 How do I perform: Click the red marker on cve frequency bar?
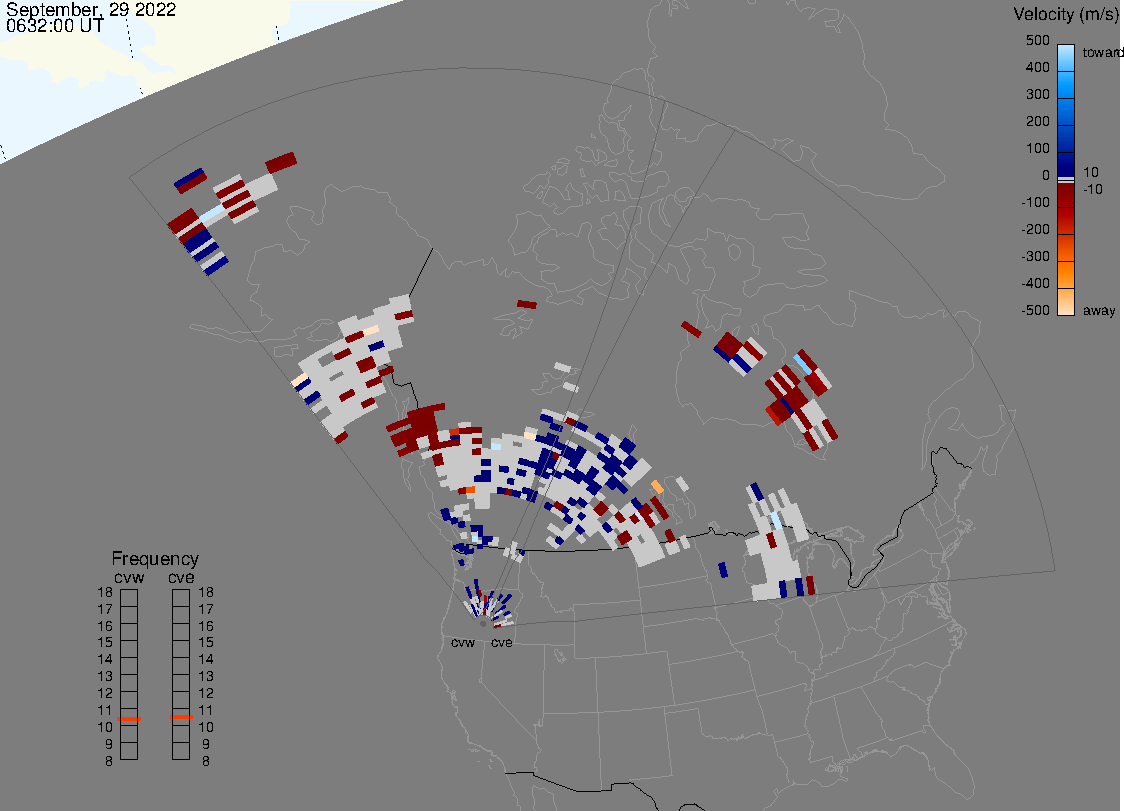(181, 717)
